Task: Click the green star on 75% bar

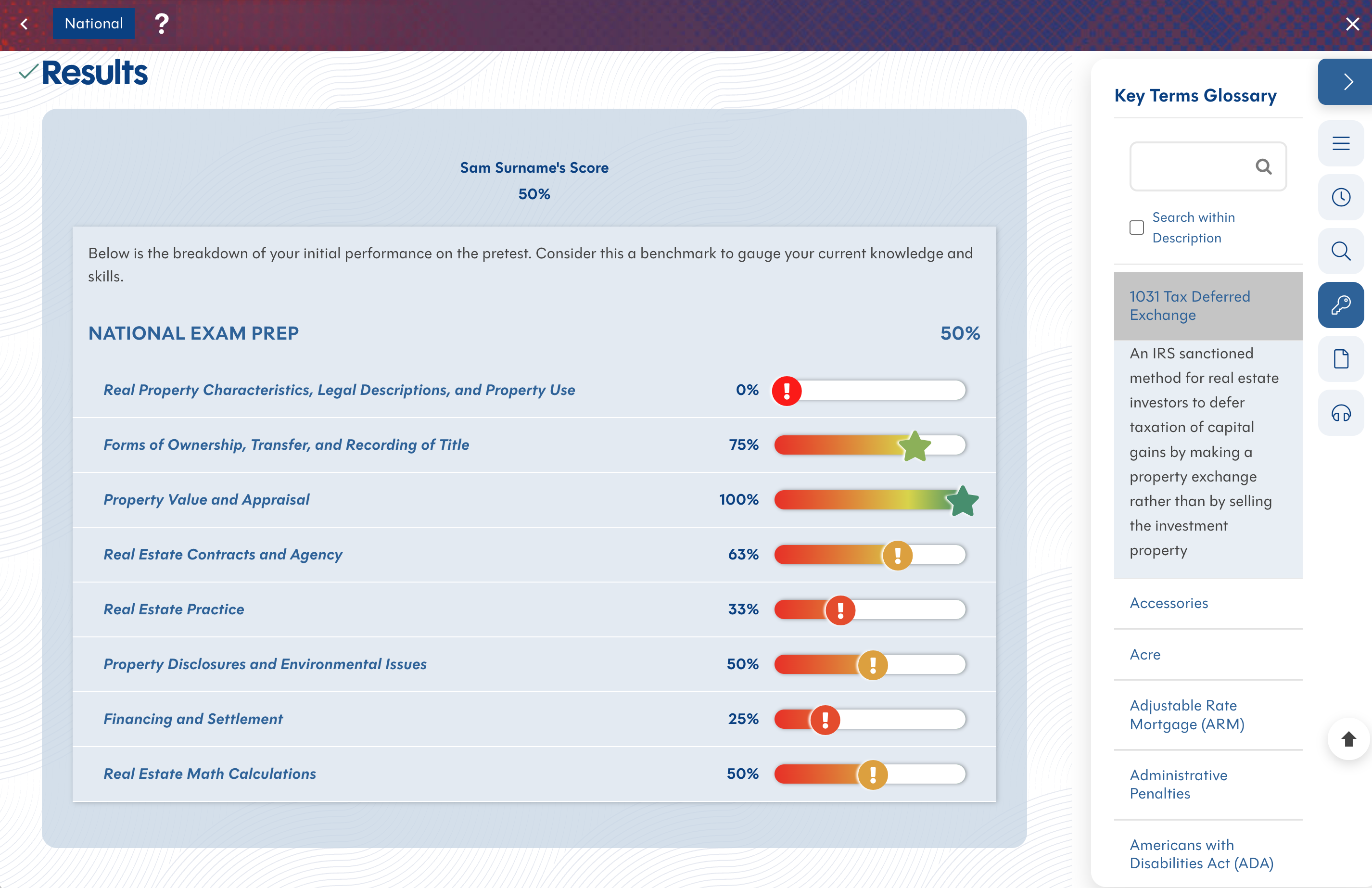Action: 915,446
